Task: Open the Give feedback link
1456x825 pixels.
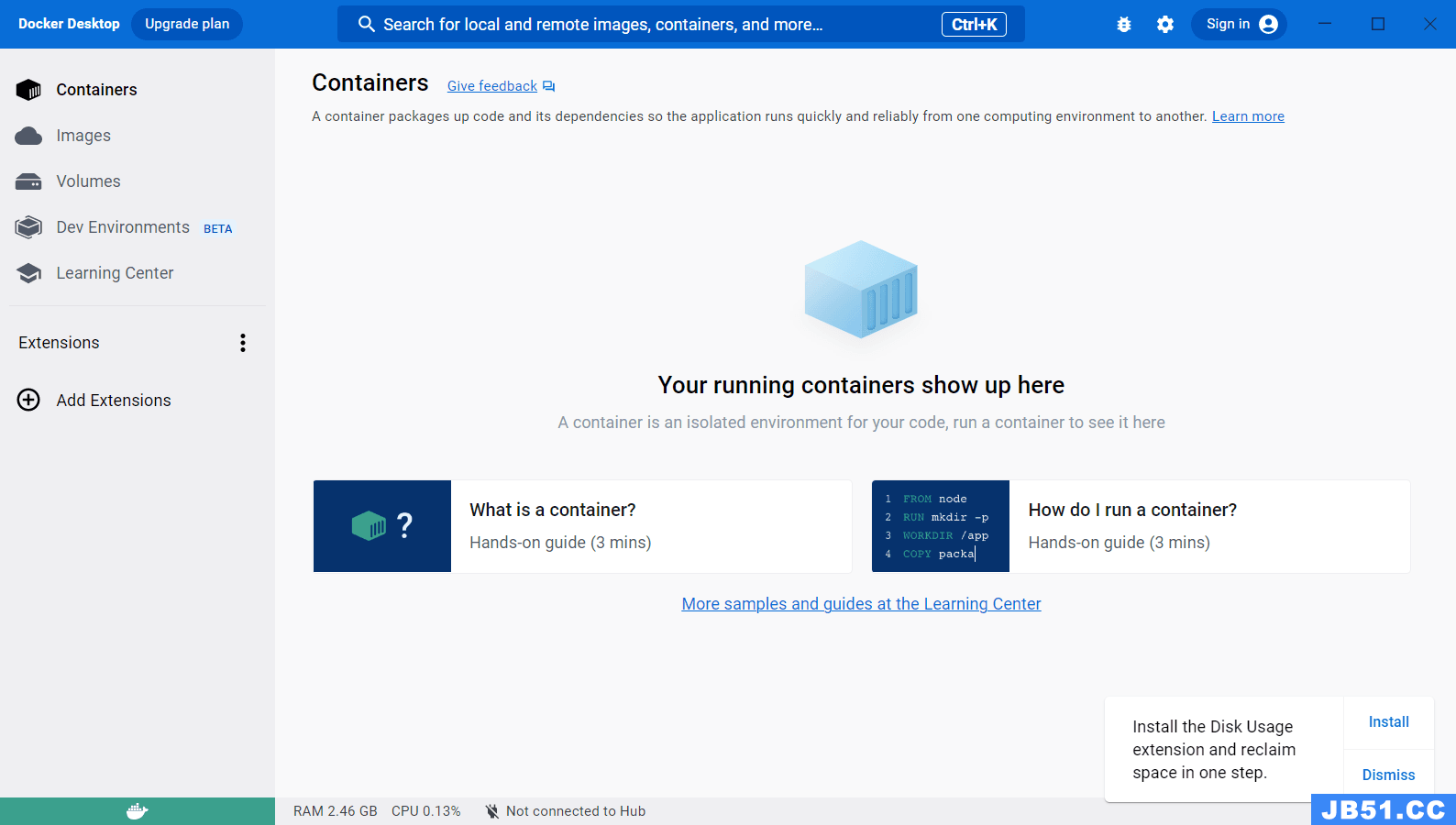Action: [492, 86]
